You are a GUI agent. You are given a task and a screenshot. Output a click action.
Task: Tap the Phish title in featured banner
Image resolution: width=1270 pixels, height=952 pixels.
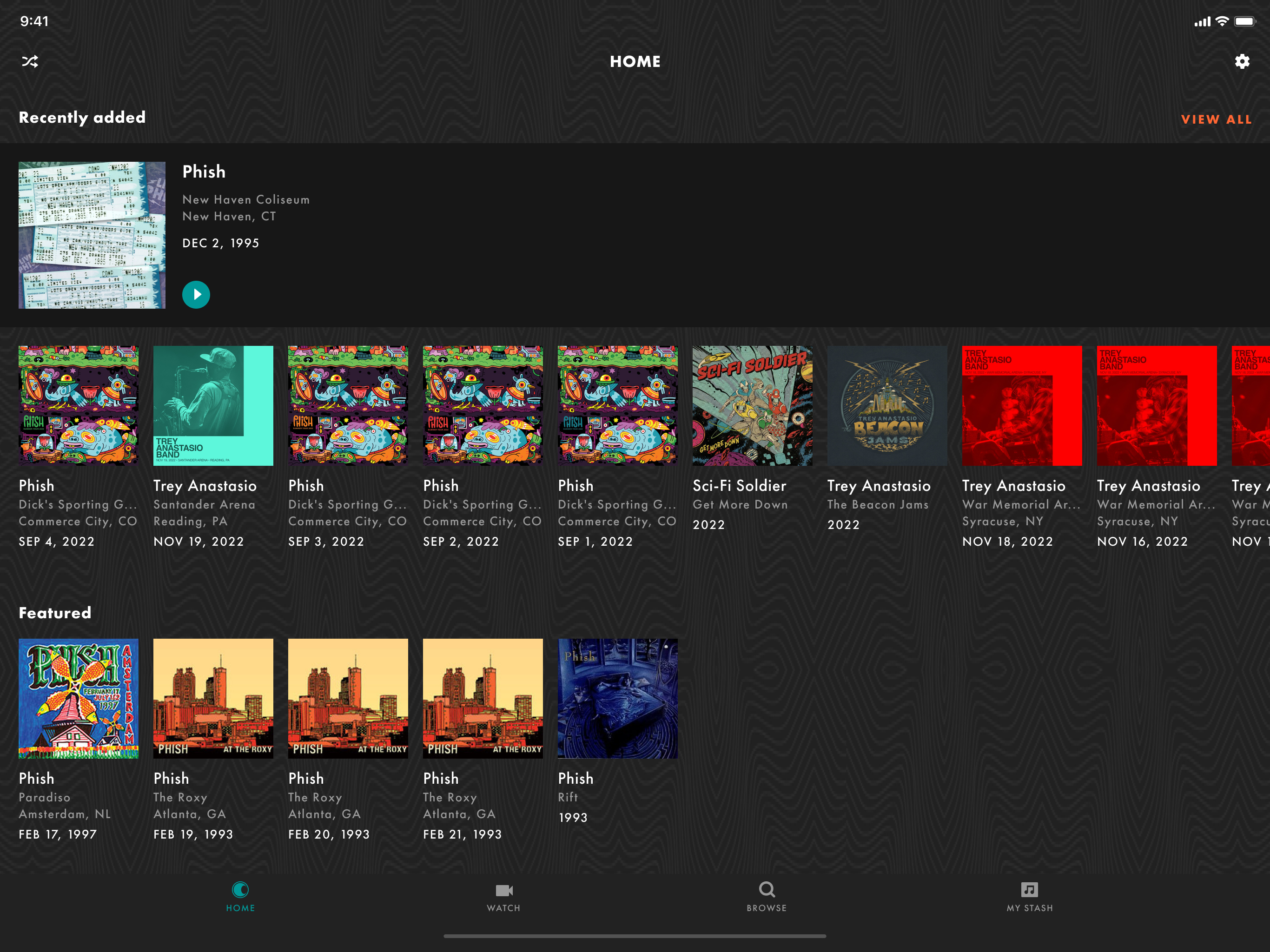tap(204, 172)
